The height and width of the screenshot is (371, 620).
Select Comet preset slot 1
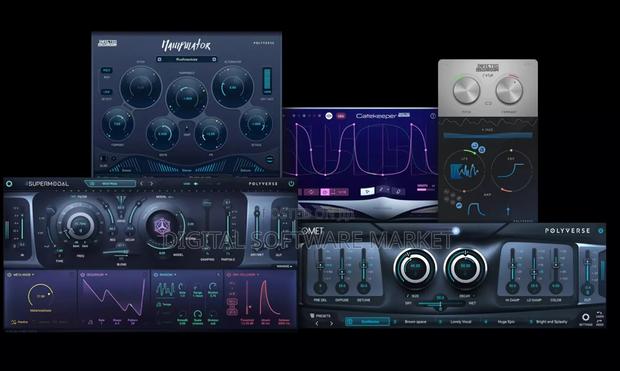pos(367,322)
